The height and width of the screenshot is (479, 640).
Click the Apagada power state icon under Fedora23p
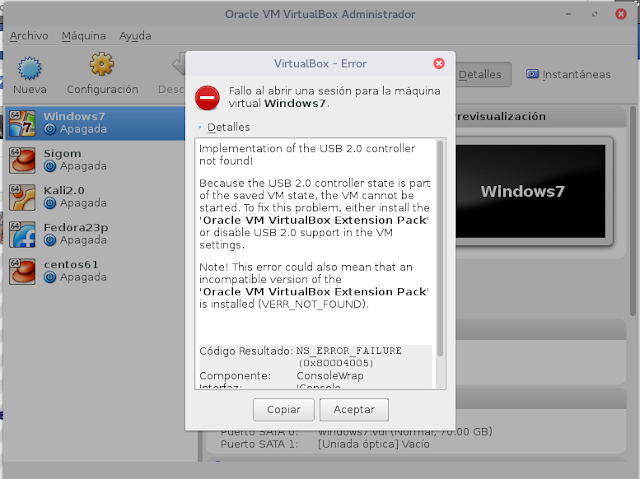coord(50,240)
